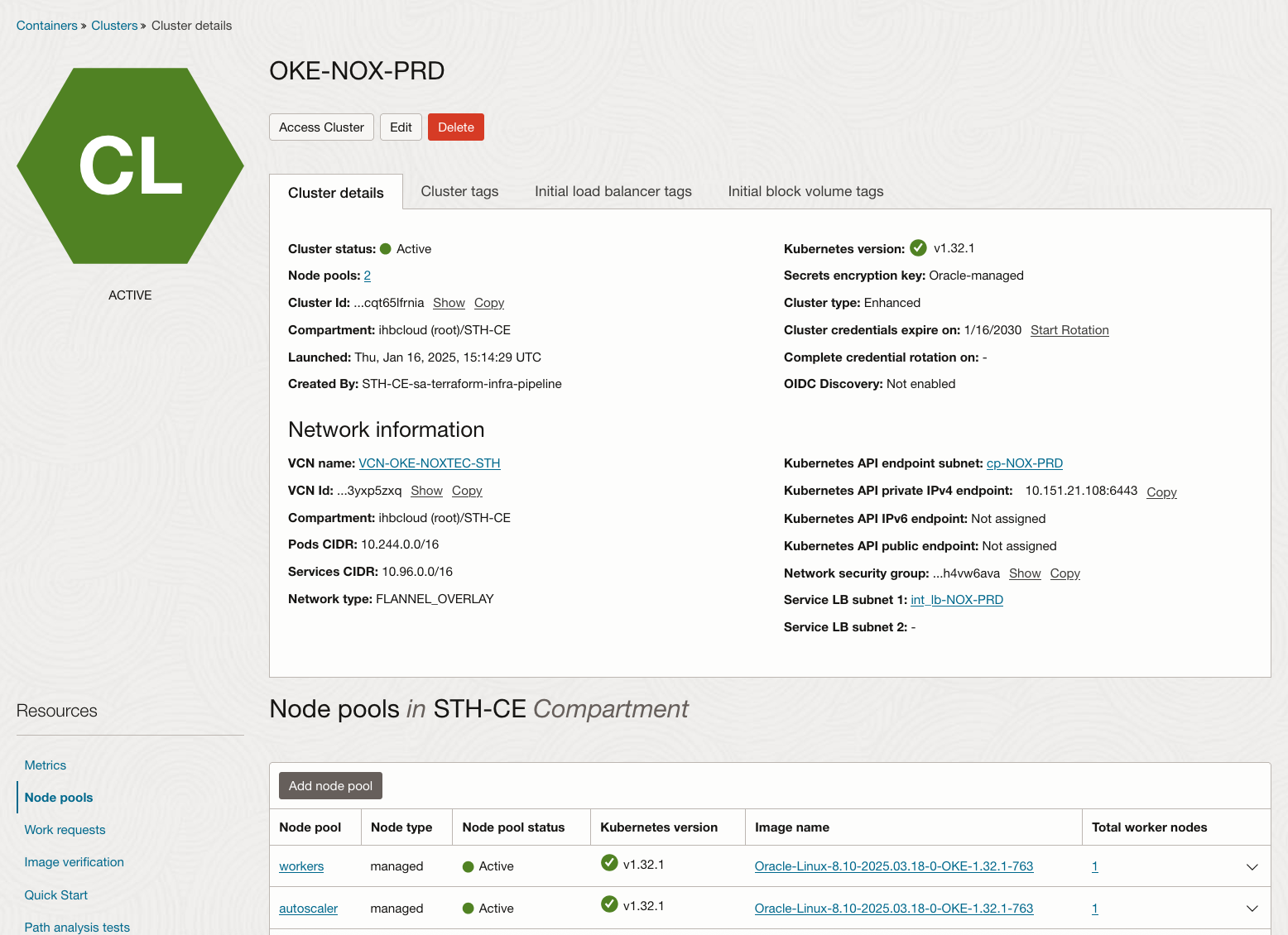Viewport: 1288px width, 935px height.
Task: Expand the workers node pool row
Action: tap(1252, 866)
